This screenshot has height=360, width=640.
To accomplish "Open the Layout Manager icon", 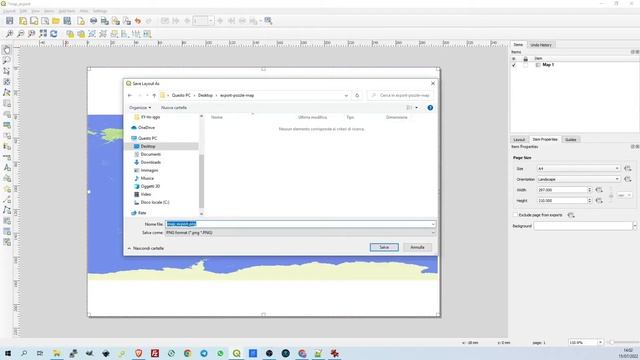I will tap(45, 21).
